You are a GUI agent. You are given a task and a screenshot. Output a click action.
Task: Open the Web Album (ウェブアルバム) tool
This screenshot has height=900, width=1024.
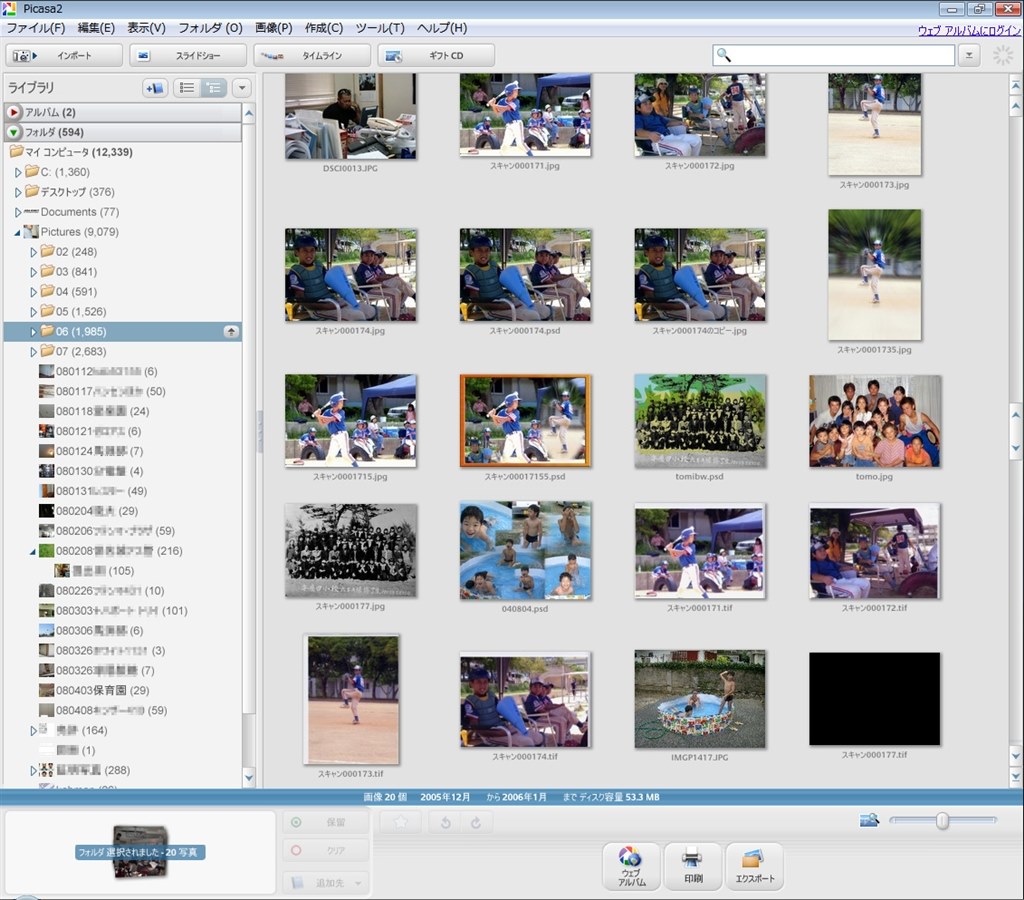click(x=630, y=866)
